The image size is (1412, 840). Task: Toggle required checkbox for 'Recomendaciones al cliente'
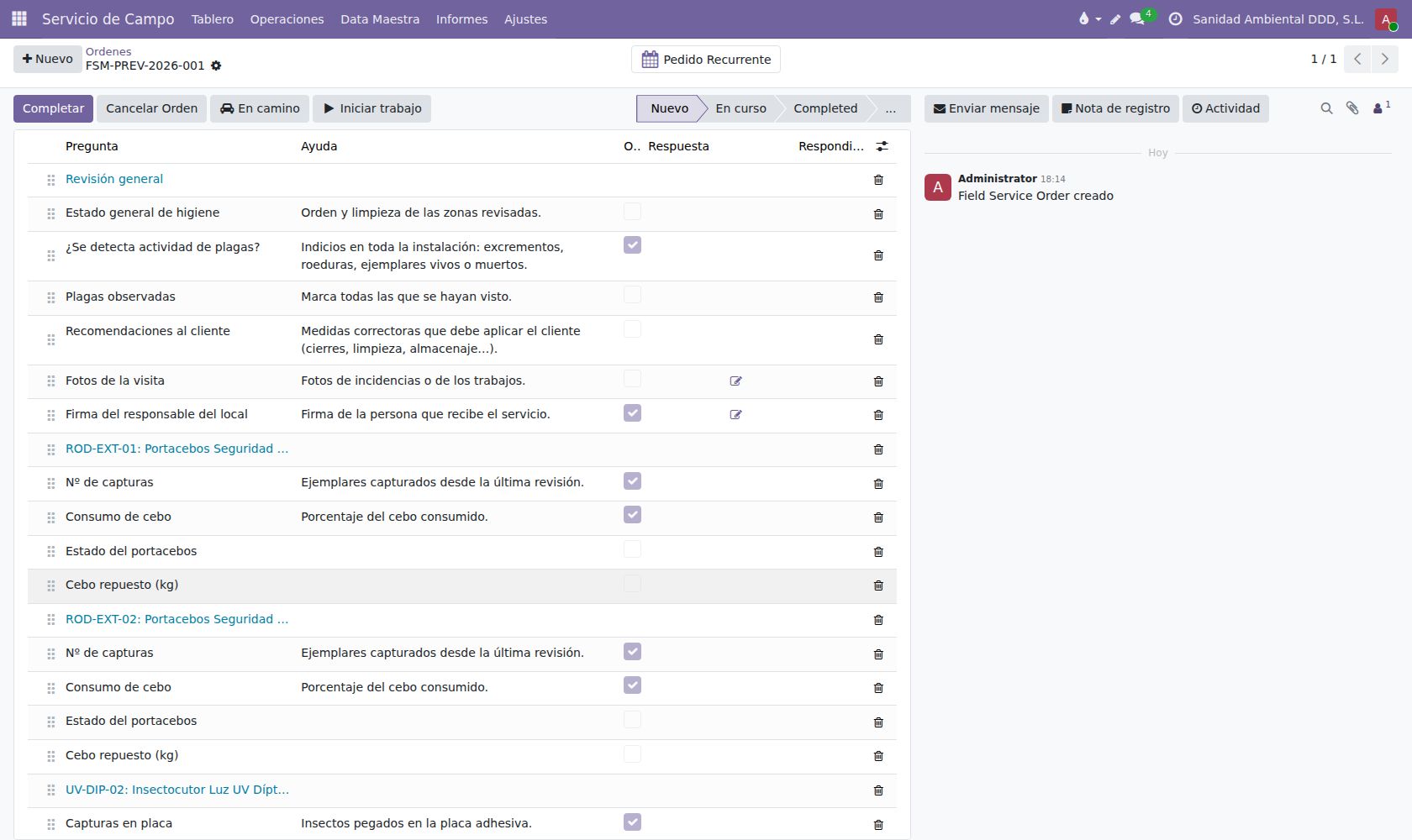coord(633,329)
